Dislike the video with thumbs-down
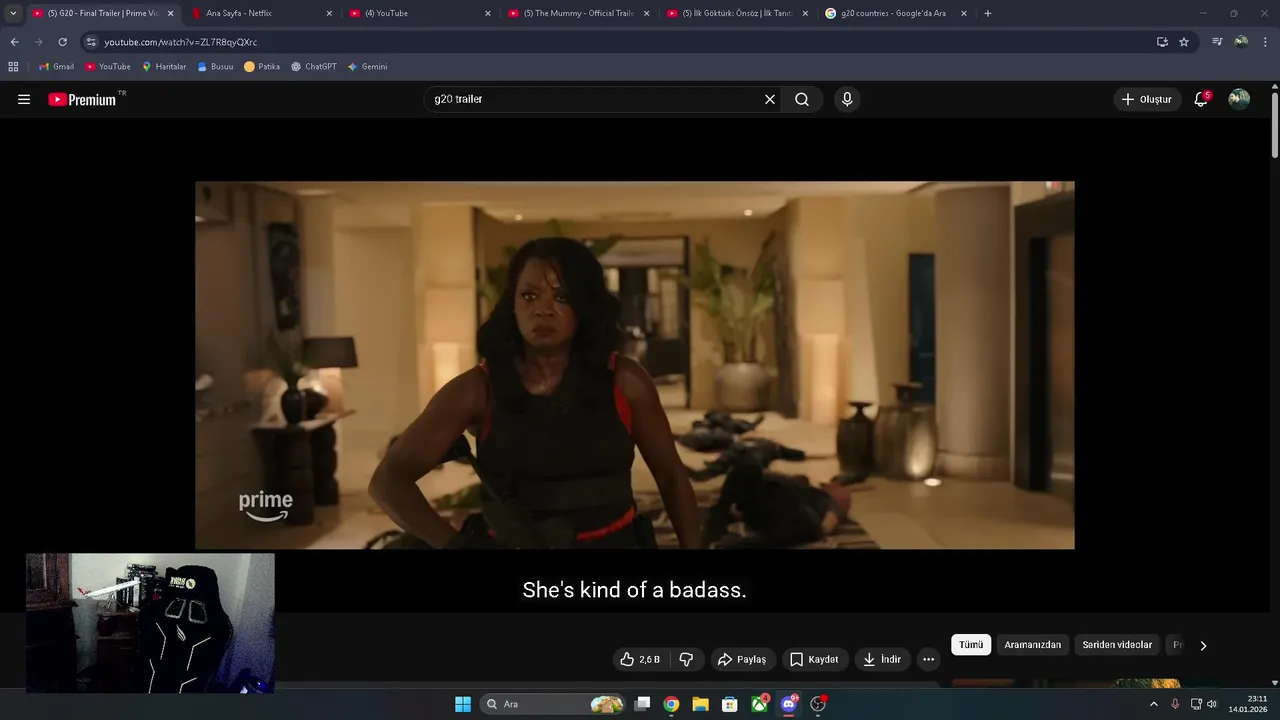Image resolution: width=1280 pixels, height=720 pixels. [x=686, y=659]
